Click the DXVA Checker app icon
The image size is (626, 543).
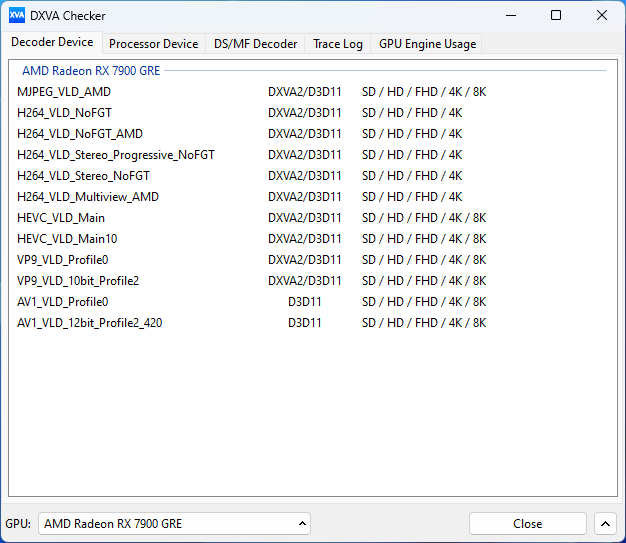point(16,15)
